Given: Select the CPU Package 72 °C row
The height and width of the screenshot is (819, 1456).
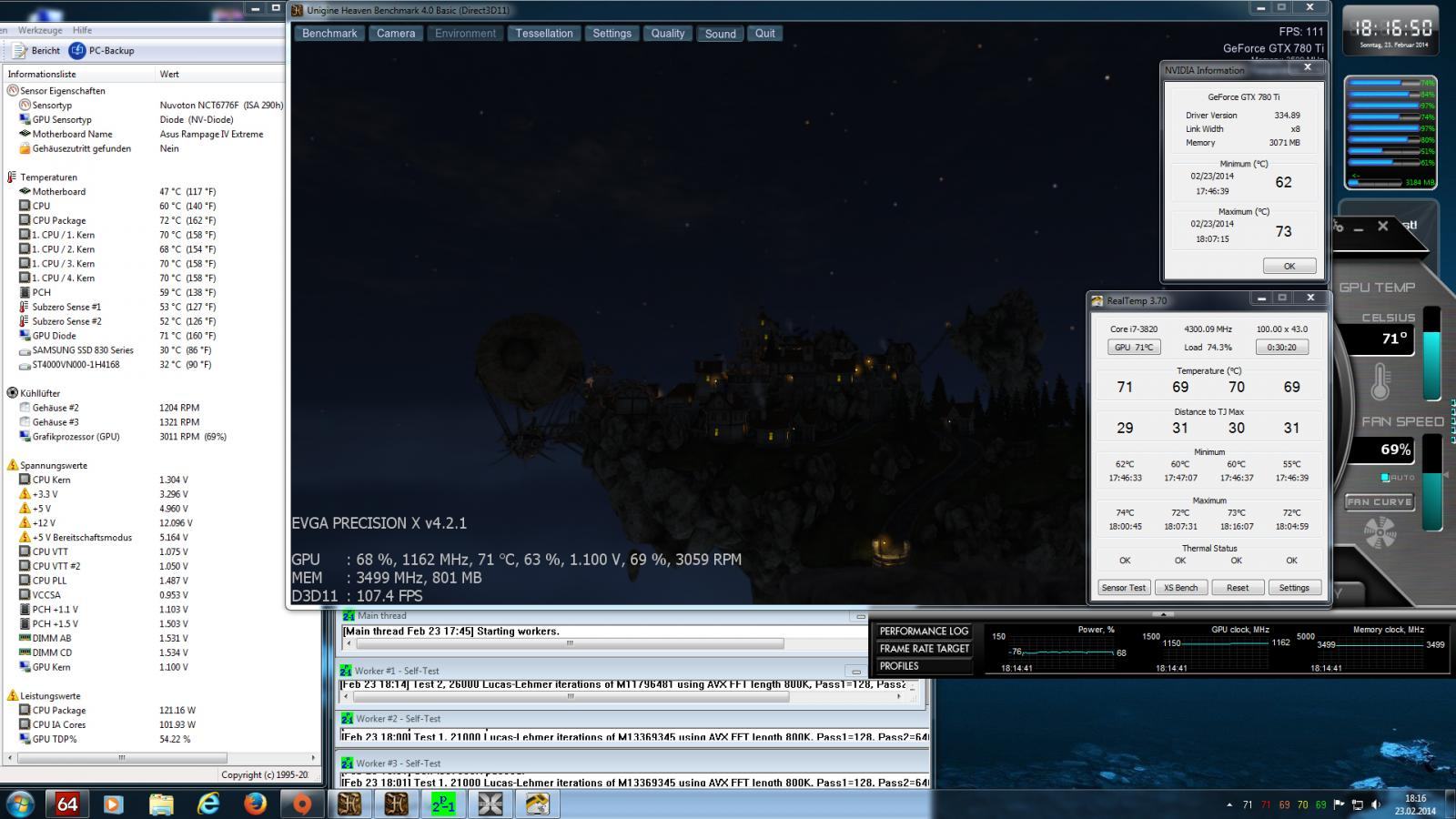Looking at the screenshot, I should click(x=146, y=220).
